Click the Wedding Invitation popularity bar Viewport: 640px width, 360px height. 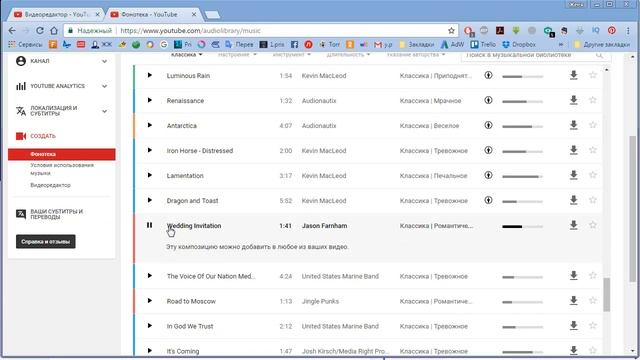[522, 227]
